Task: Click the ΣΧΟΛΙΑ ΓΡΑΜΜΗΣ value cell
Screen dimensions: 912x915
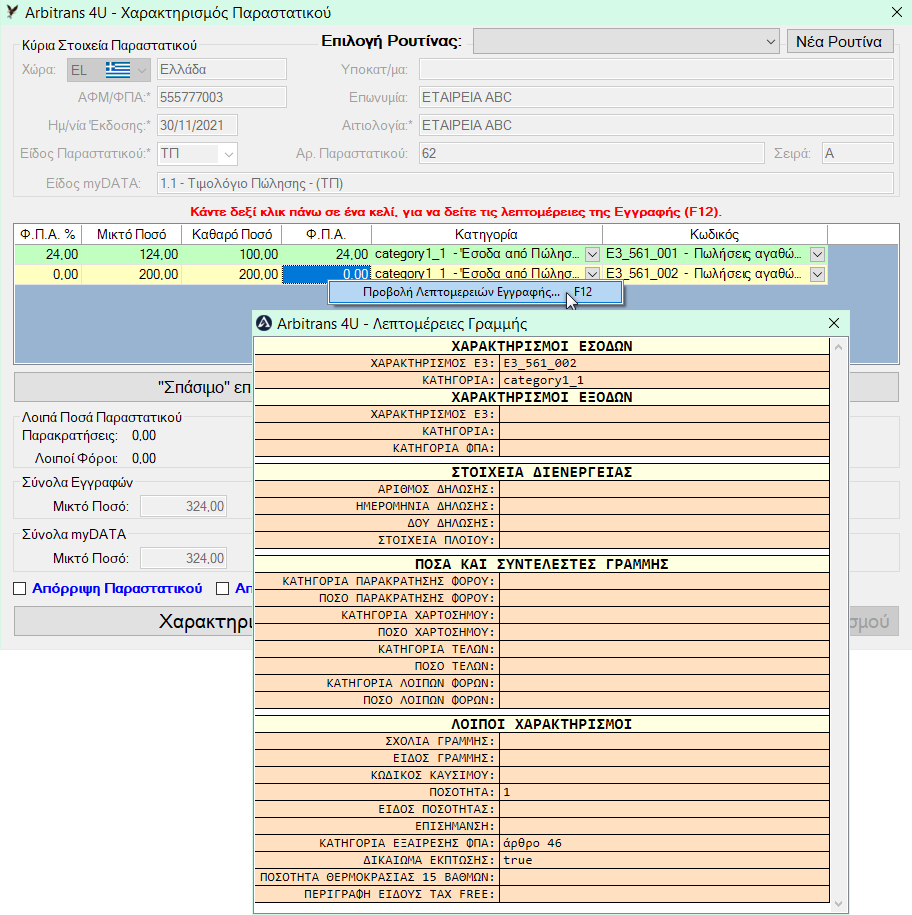Action: [x=664, y=741]
